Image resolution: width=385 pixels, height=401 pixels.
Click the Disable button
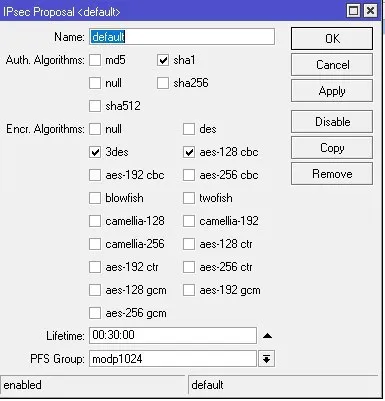pyautogui.click(x=332, y=122)
